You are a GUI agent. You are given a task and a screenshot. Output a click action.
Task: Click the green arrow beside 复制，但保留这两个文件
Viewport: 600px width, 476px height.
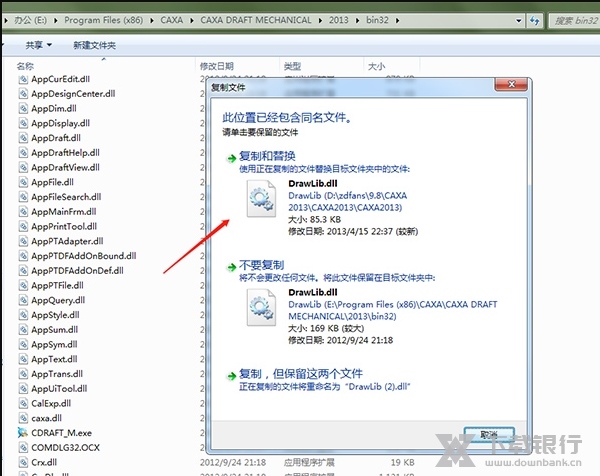coord(230,374)
